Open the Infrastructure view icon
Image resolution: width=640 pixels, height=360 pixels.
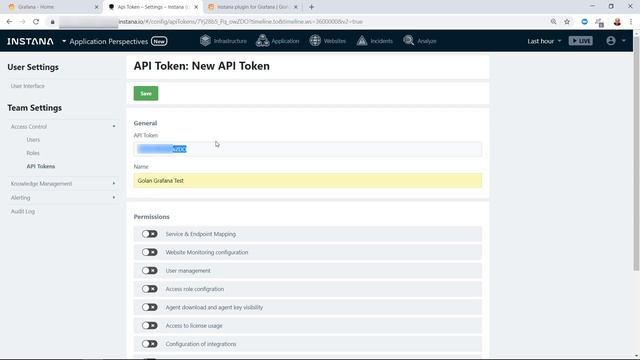pos(205,40)
